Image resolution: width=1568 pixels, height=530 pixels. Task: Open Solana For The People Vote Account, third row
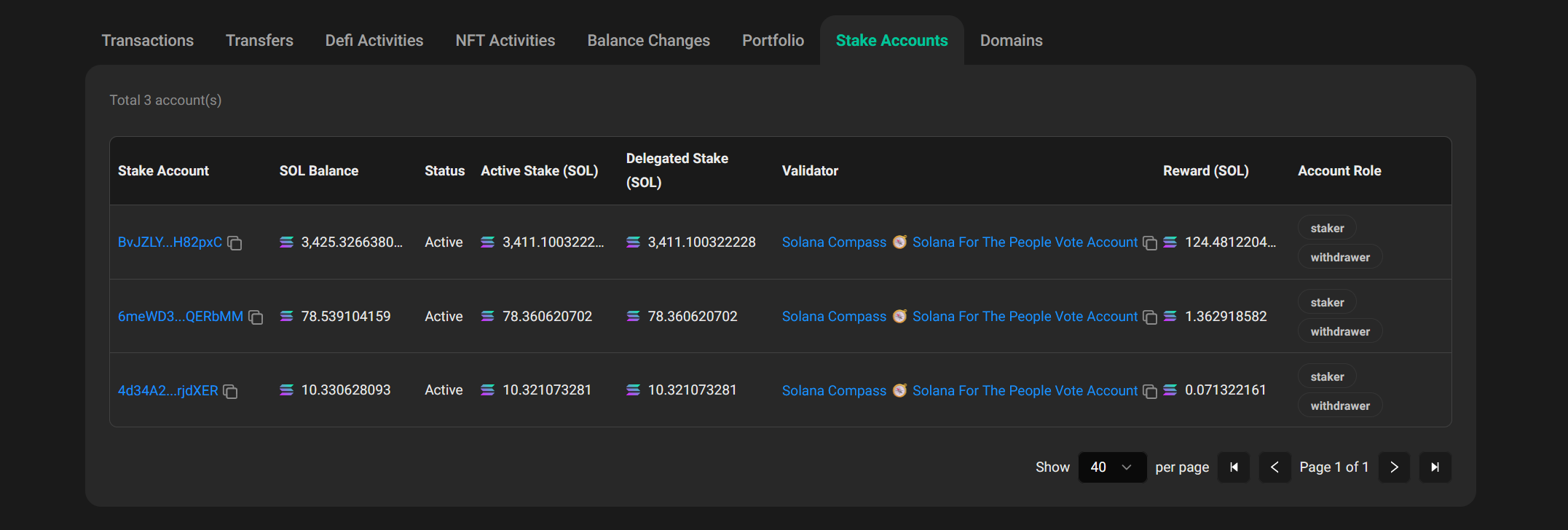point(1025,391)
